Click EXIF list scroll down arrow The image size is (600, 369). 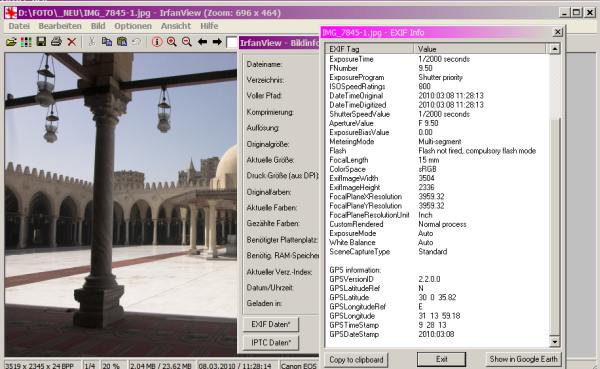(x=554, y=341)
